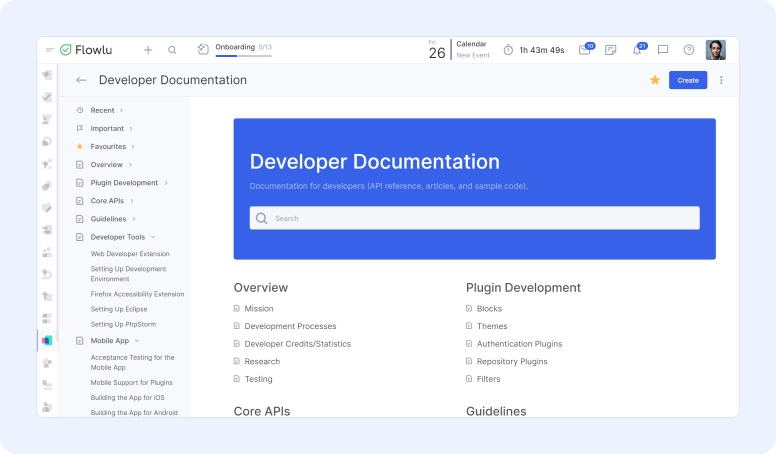Go back with the left arrow icon
This screenshot has height=454, width=776.
pos(82,80)
